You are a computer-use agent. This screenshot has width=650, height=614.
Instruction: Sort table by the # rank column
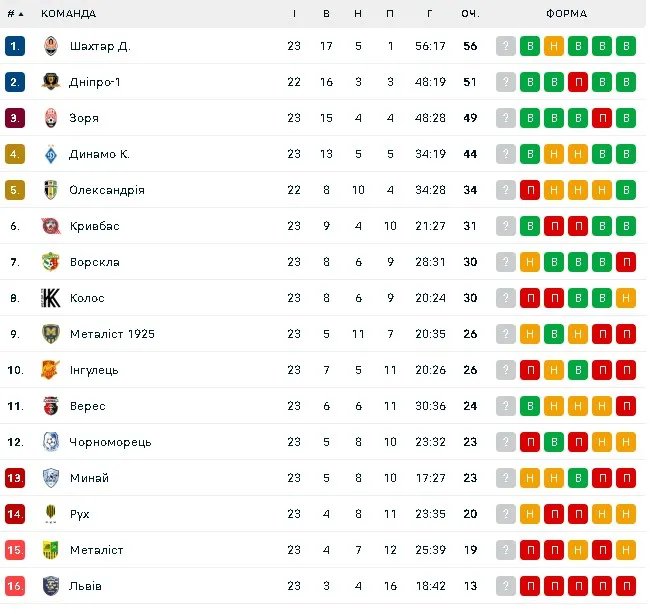click(x=15, y=13)
